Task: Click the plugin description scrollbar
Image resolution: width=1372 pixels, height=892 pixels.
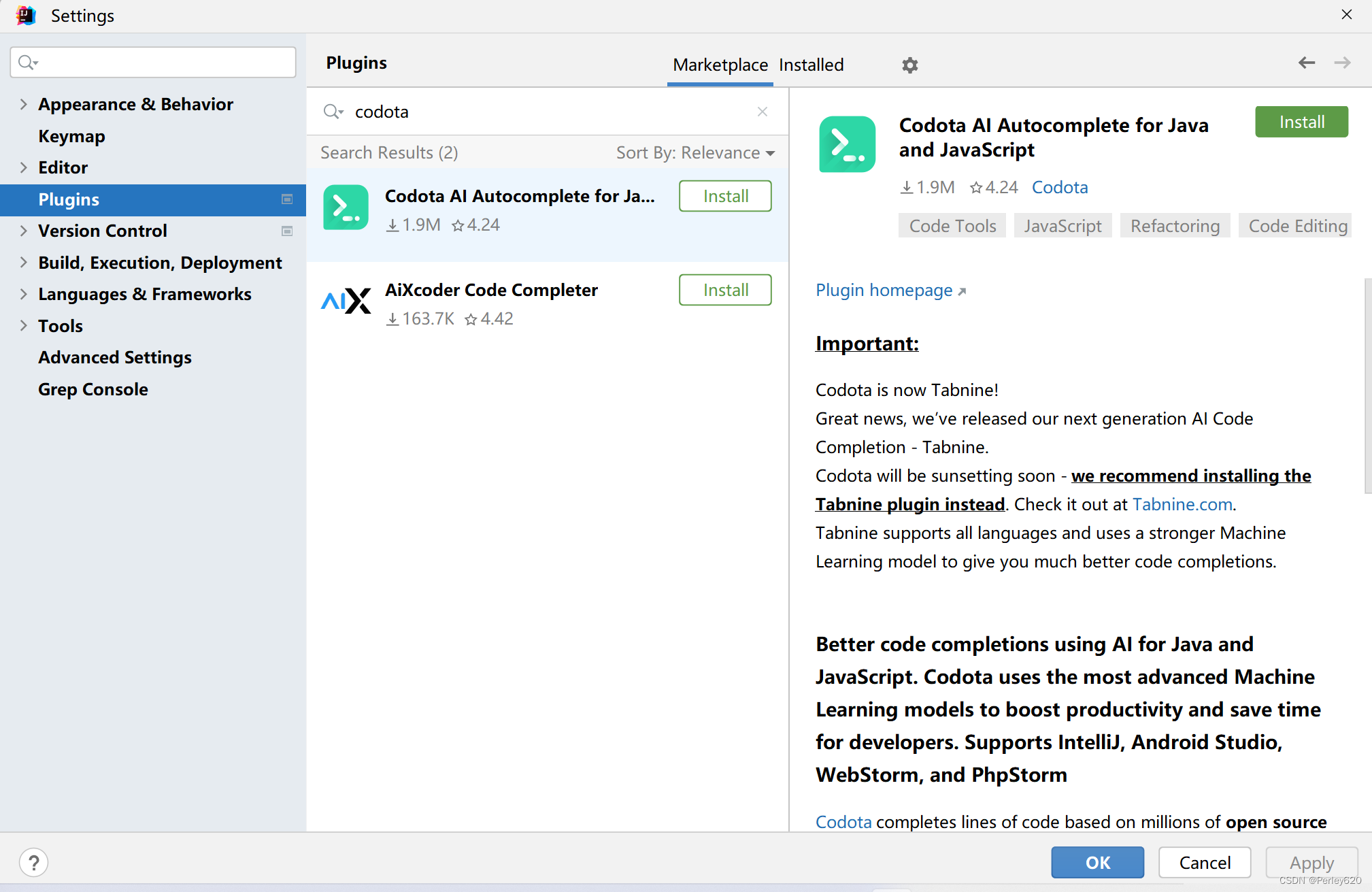Action: tap(1368, 386)
